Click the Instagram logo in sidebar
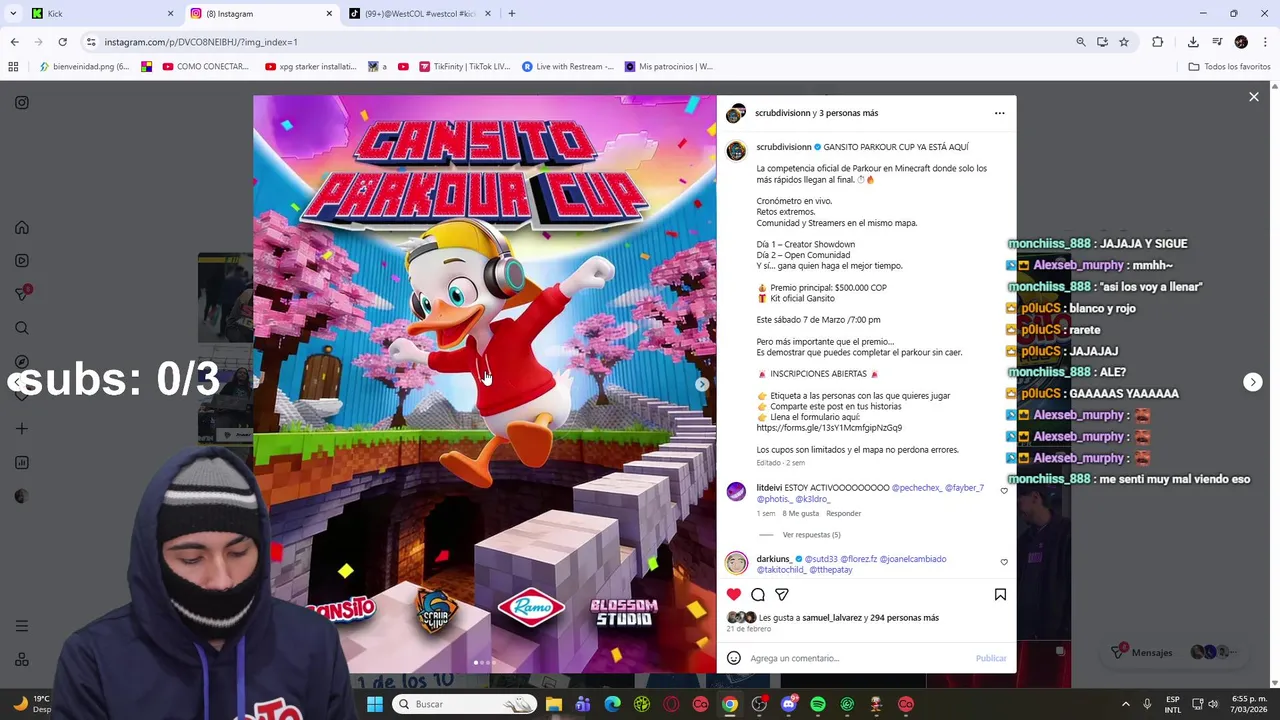The width and height of the screenshot is (1280, 720). [x=22, y=102]
